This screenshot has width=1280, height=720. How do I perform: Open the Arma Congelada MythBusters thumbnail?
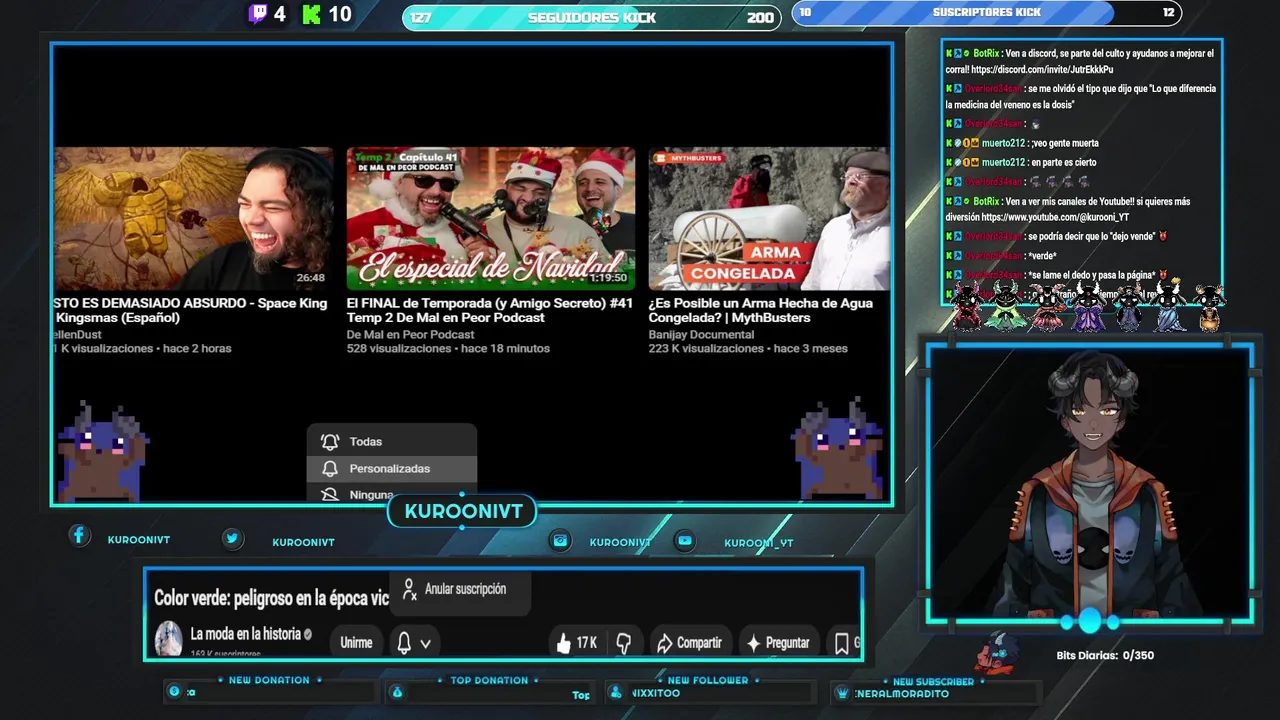click(x=769, y=218)
